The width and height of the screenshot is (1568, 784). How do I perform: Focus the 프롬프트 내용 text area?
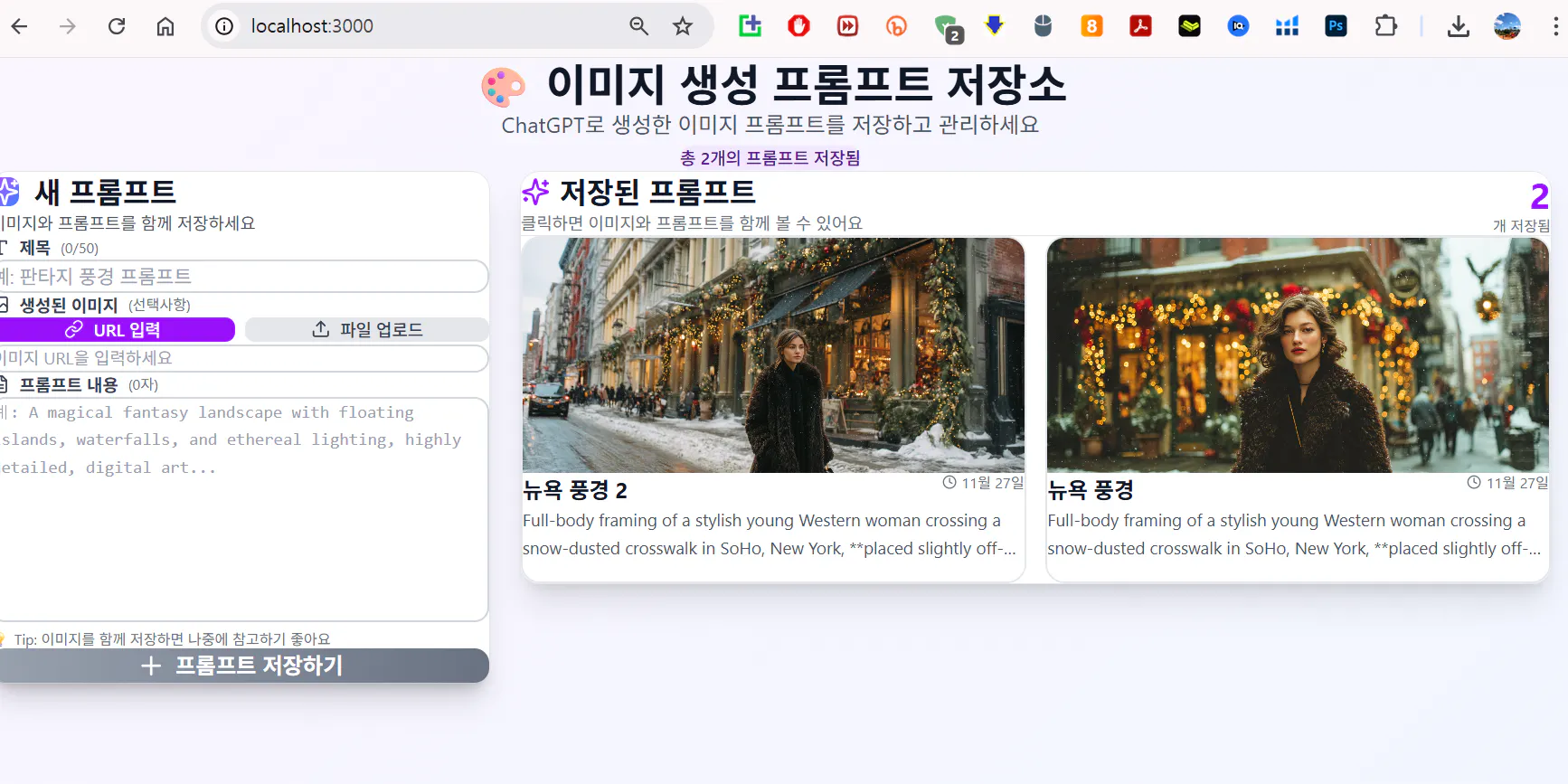[243, 510]
